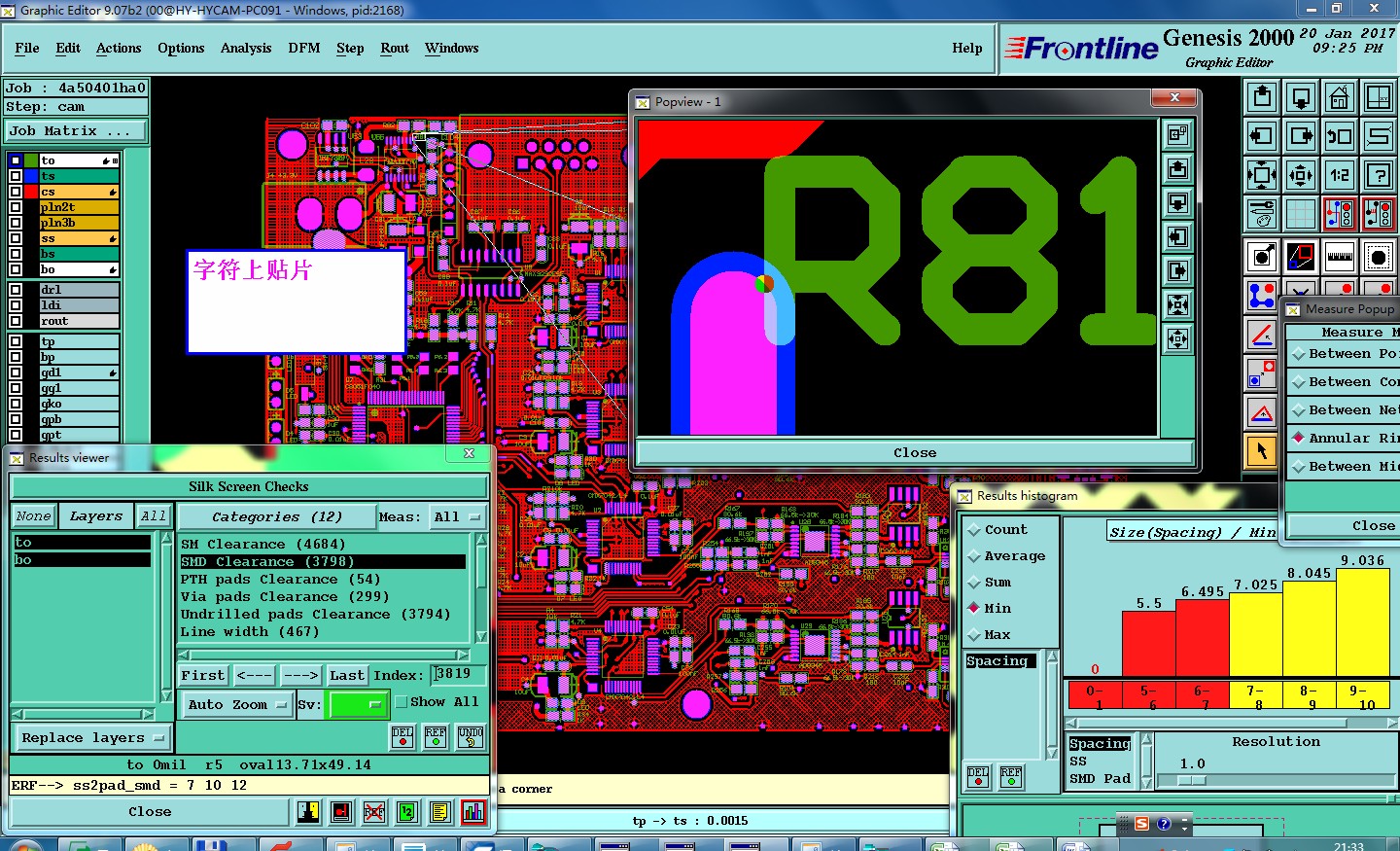
Task: Click the REF icon in Results viewer
Action: 436,736
